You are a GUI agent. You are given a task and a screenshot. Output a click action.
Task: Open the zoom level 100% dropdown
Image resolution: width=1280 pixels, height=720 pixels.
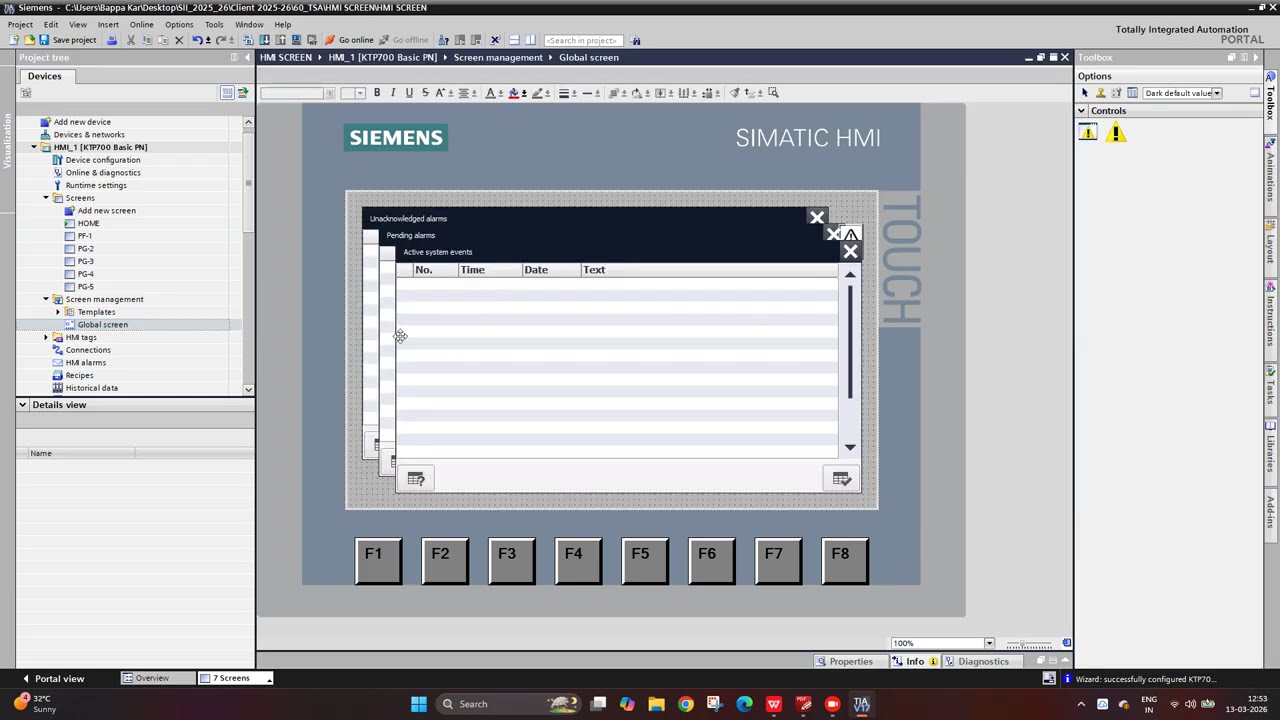click(989, 644)
